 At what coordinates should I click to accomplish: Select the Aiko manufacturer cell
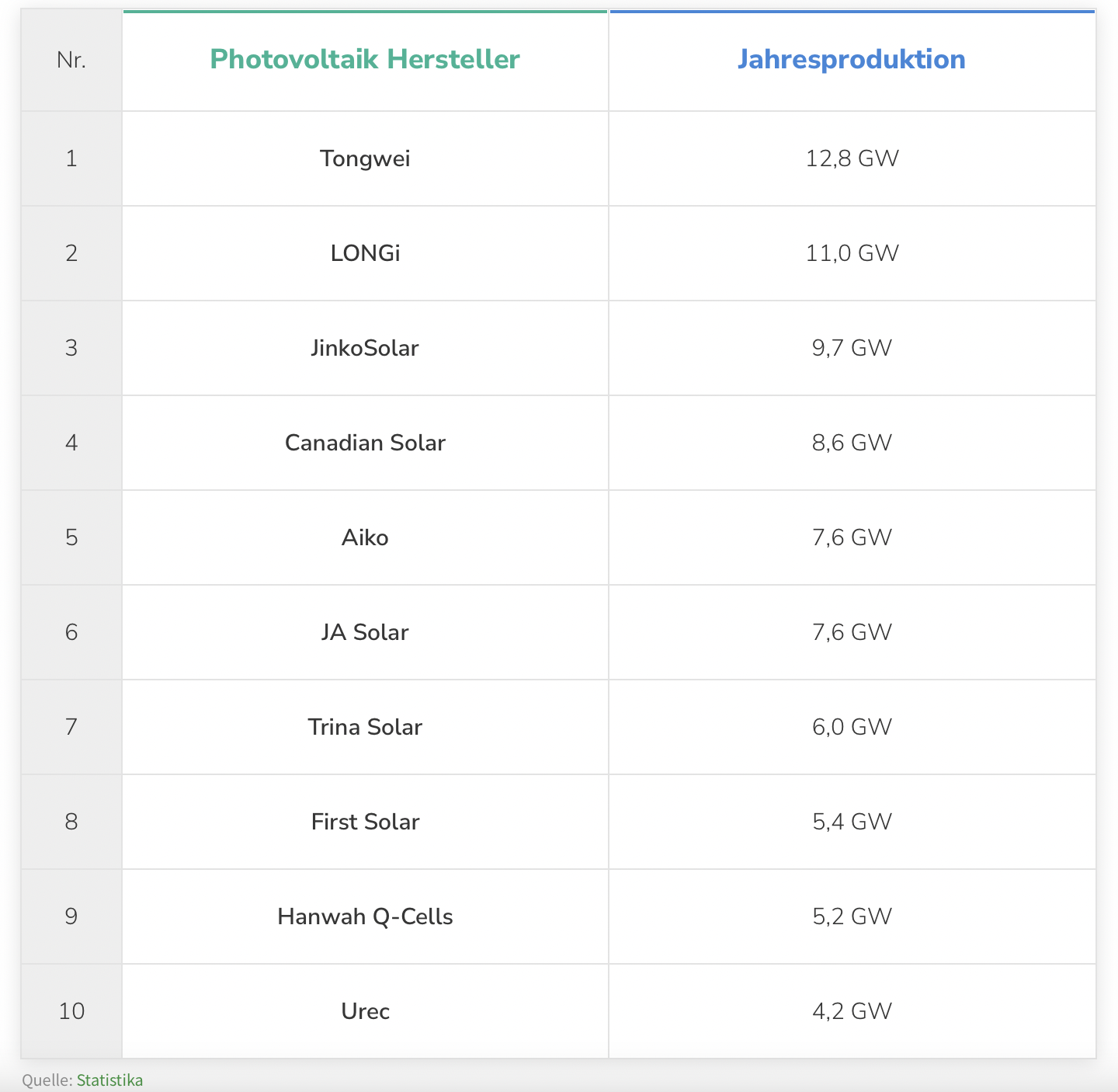[x=365, y=537]
